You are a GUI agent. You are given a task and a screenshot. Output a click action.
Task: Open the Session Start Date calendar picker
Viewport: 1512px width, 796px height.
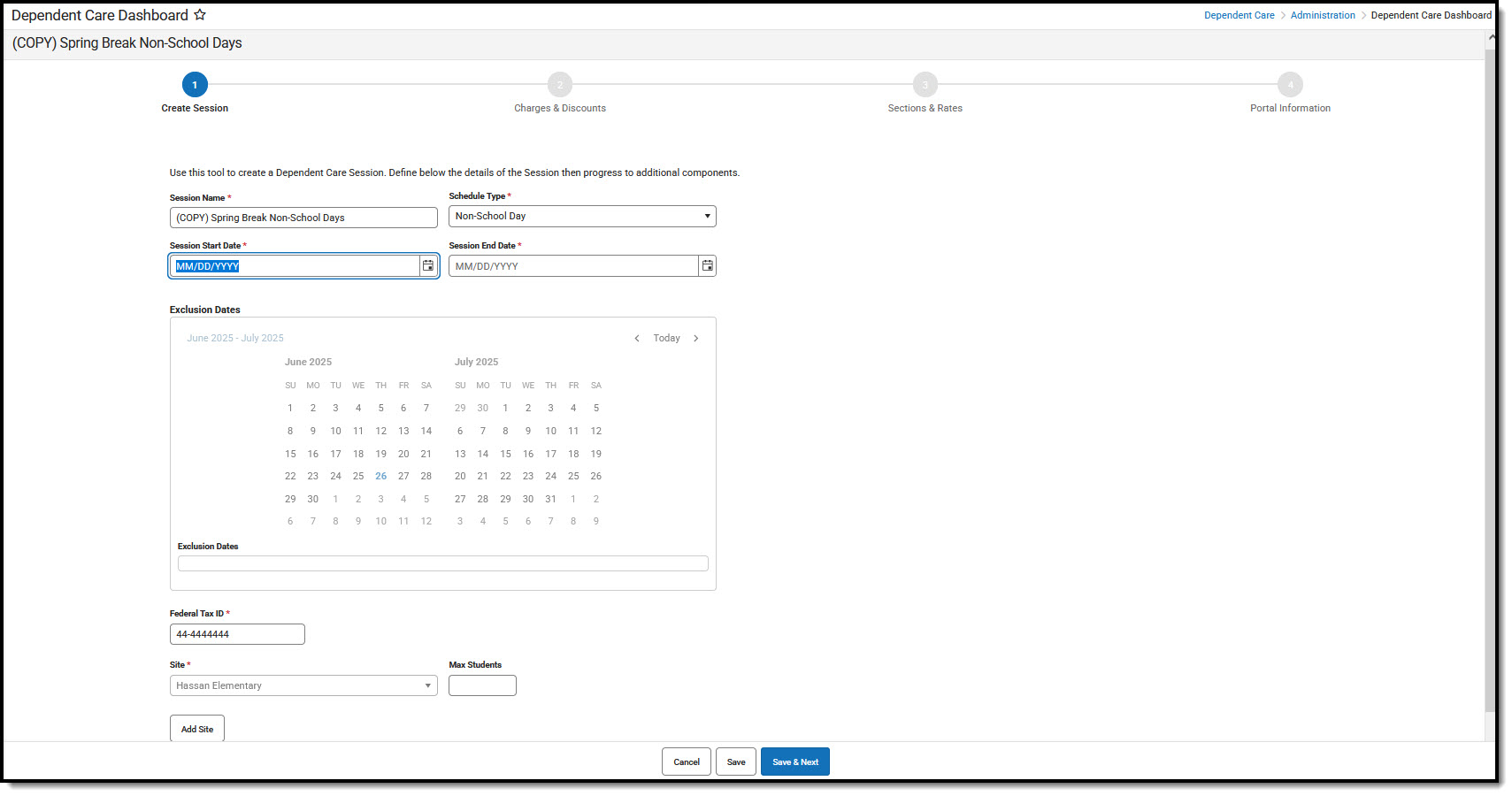(x=428, y=265)
